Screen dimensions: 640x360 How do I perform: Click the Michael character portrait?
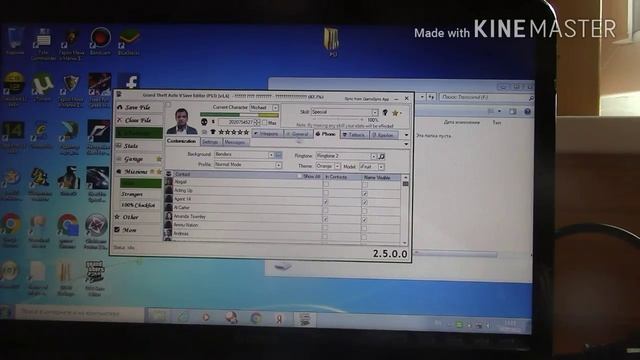pyautogui.click(x=182, y=121)
